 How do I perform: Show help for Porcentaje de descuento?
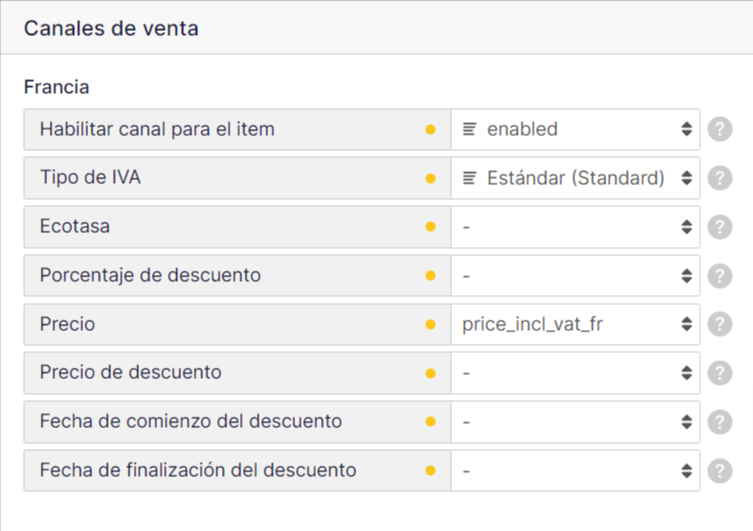(x=719, y=276)
